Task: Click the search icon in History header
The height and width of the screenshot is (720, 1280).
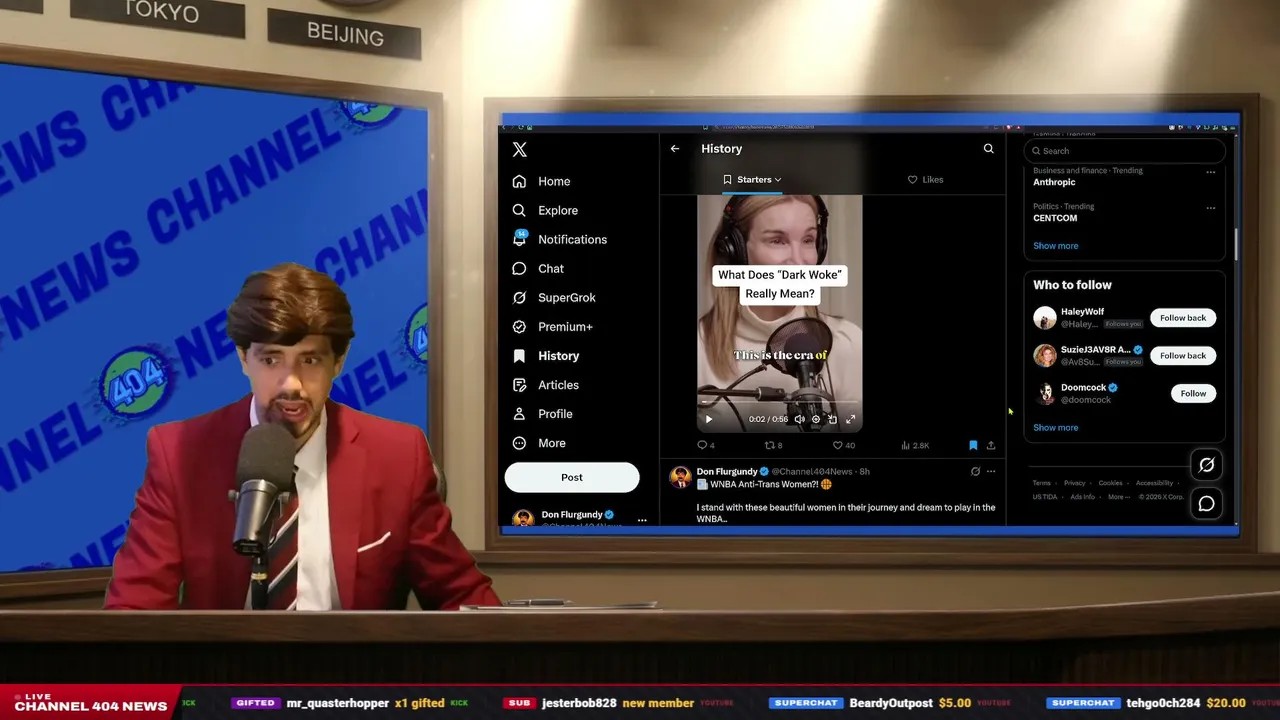Action: point(988,149)
